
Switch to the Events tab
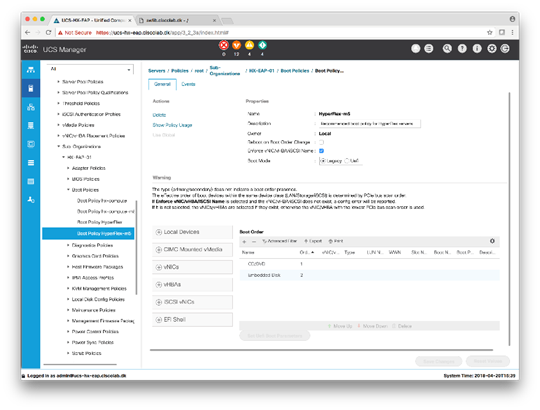188,84
